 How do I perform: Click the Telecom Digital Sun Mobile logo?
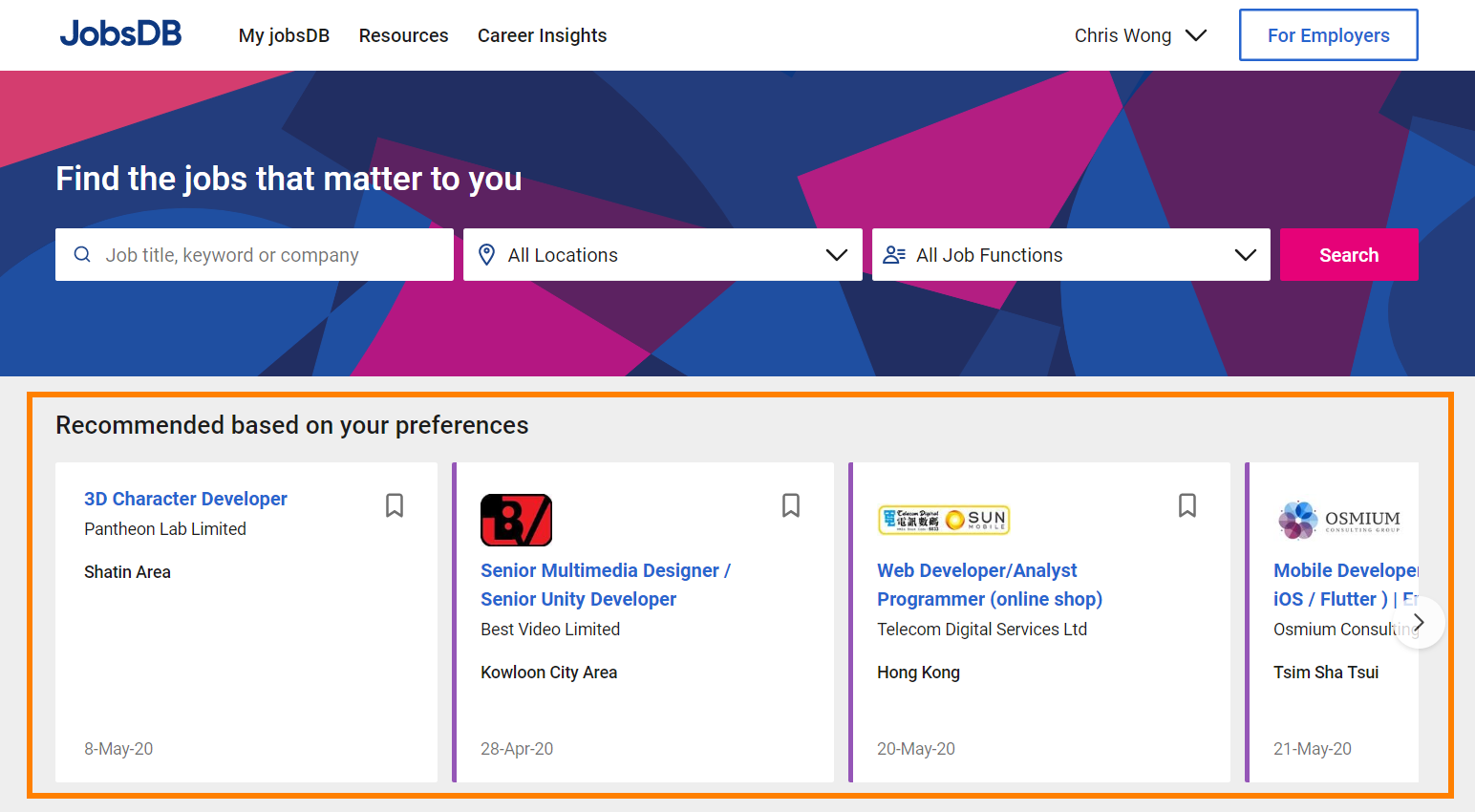(x=944, y=520)
